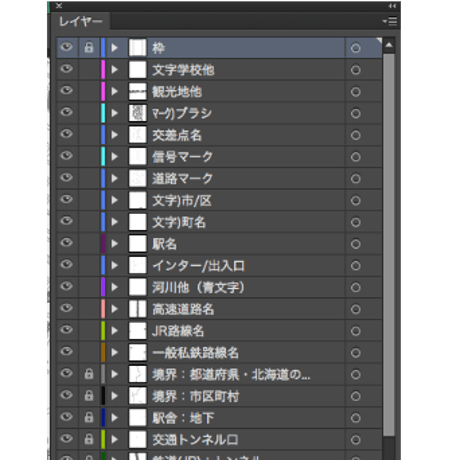Open the Layers panel flyout menu
Screen dimensions: 460x460
[390, 21]
